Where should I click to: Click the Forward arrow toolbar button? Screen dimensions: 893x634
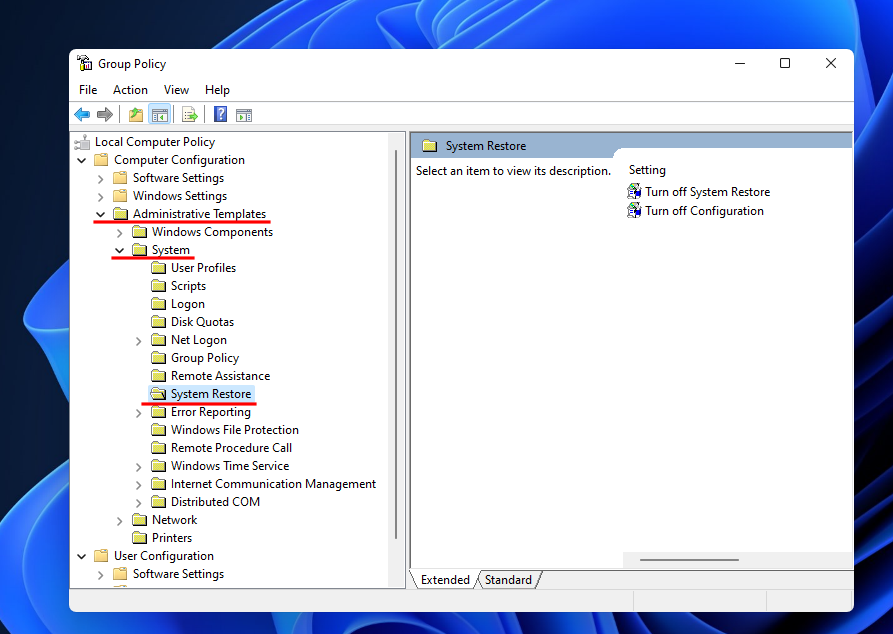click(105, 115)
